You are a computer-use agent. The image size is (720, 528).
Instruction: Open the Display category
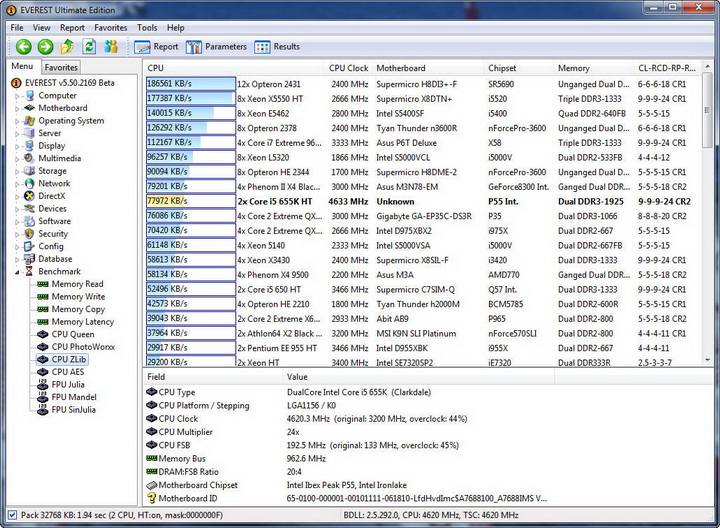[51, 146]
